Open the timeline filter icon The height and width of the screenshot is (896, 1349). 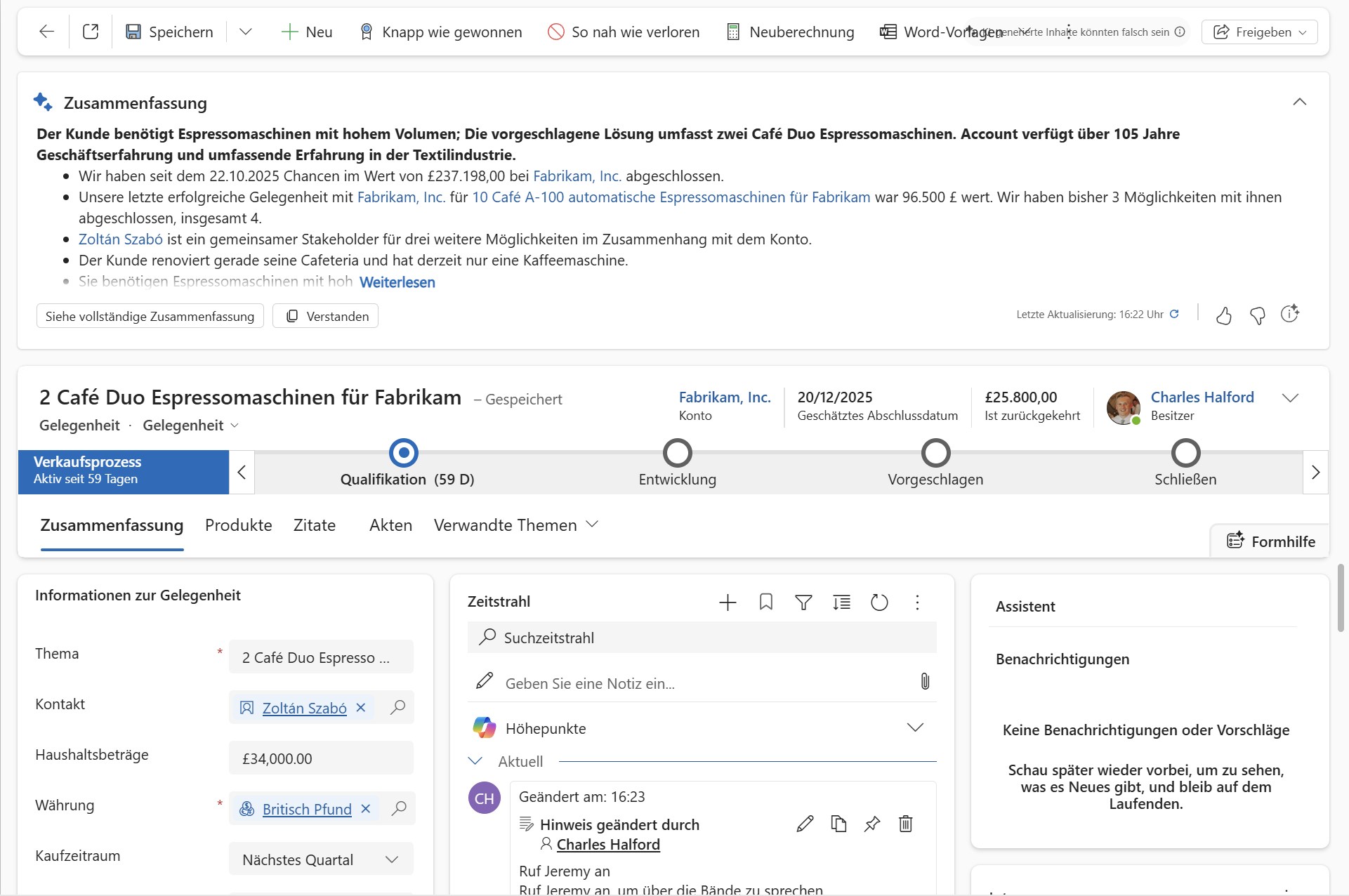(x=803, y=602)
